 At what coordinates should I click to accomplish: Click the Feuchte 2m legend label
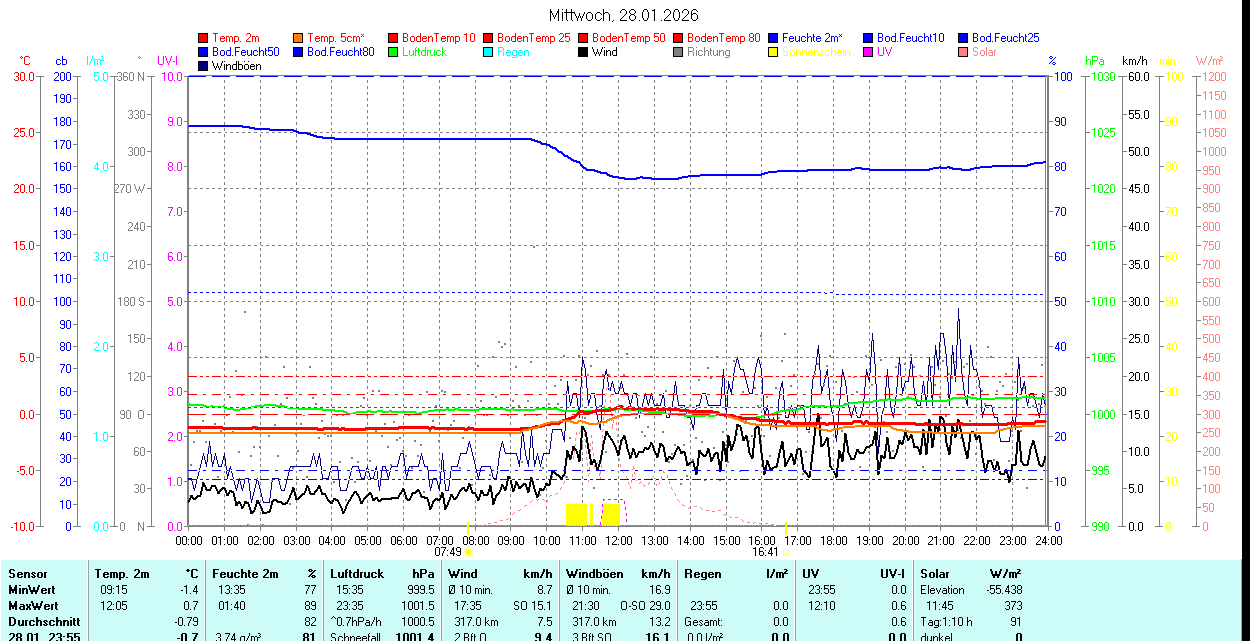coord(812,38)
